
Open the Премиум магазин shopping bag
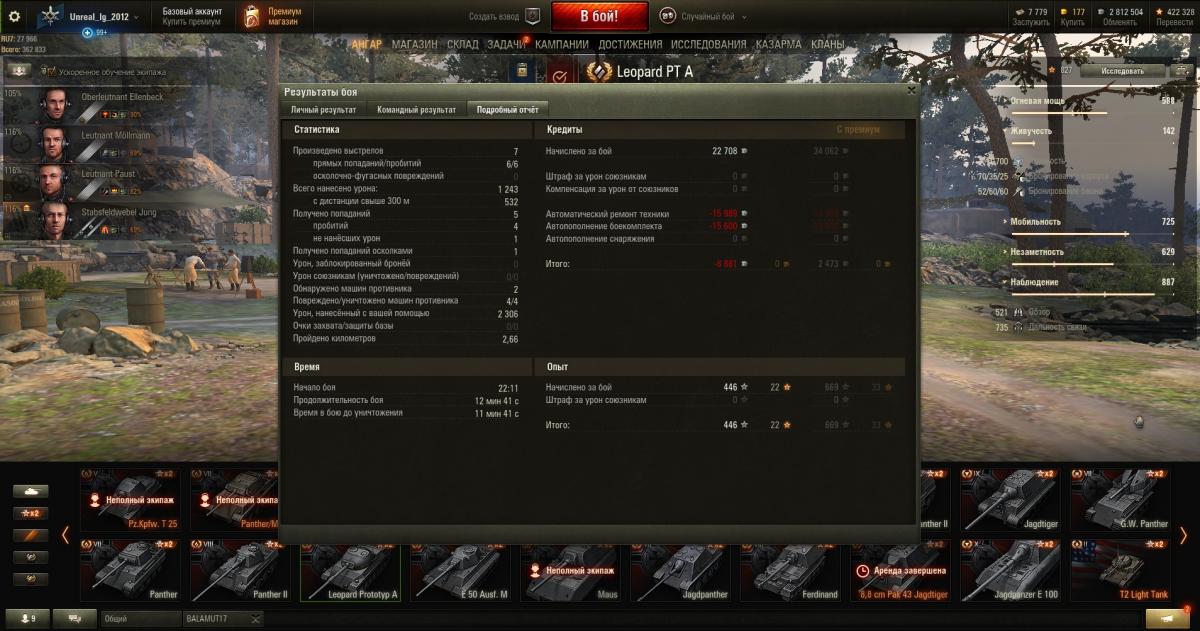tap(253, 16)
